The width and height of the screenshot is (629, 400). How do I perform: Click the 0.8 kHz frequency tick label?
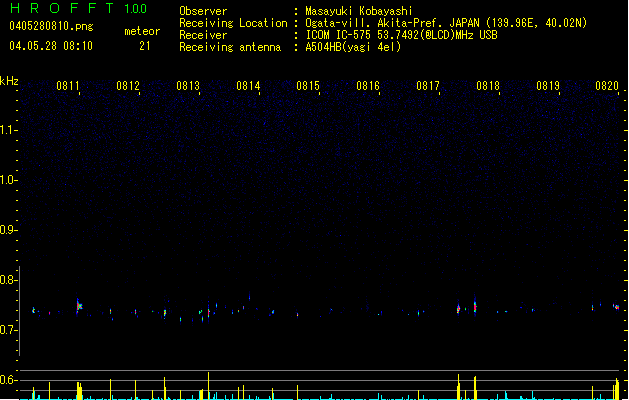tap(9, 280)
